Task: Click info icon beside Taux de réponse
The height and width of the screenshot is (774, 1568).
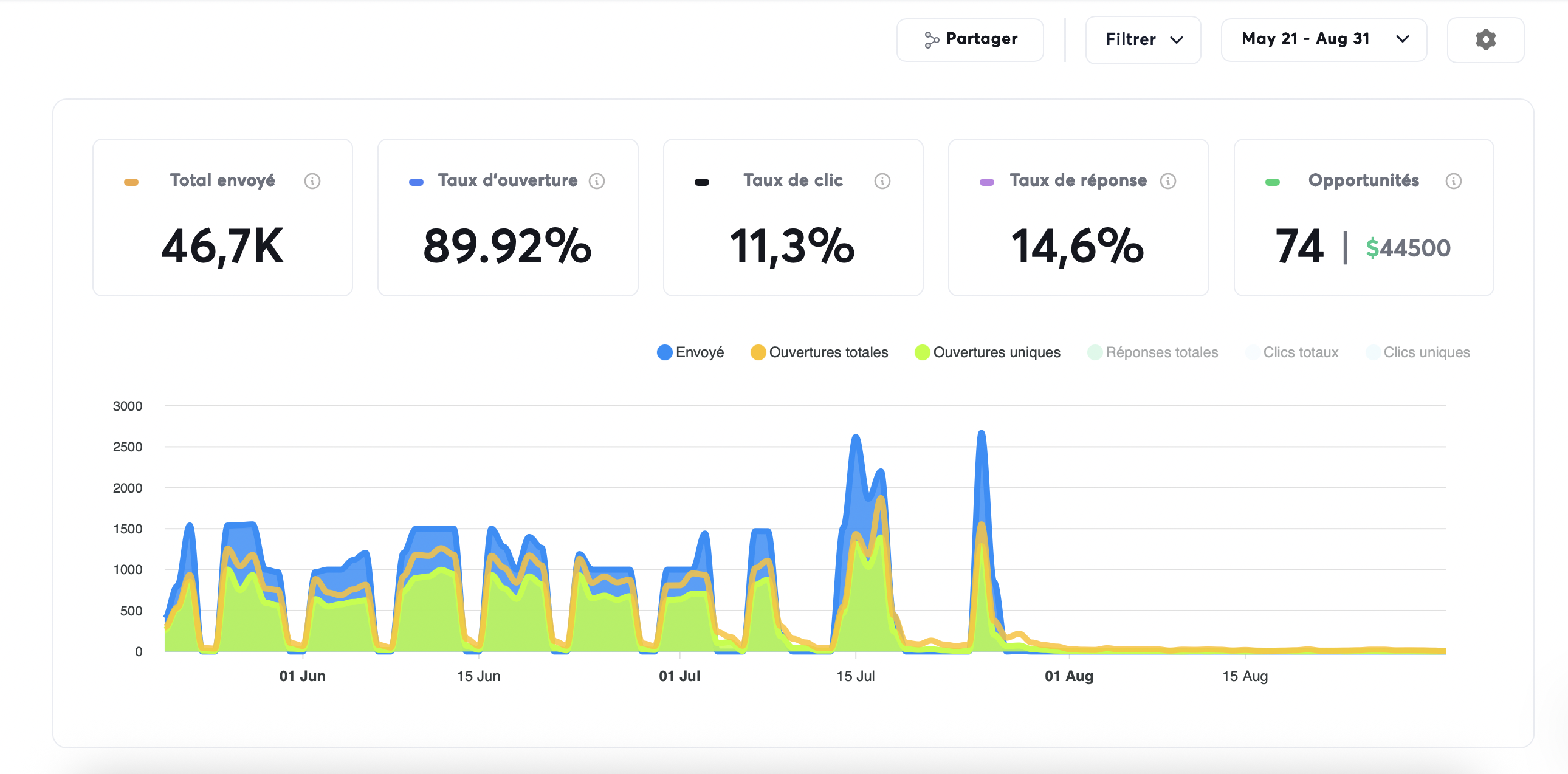Action: (1167, 180)
